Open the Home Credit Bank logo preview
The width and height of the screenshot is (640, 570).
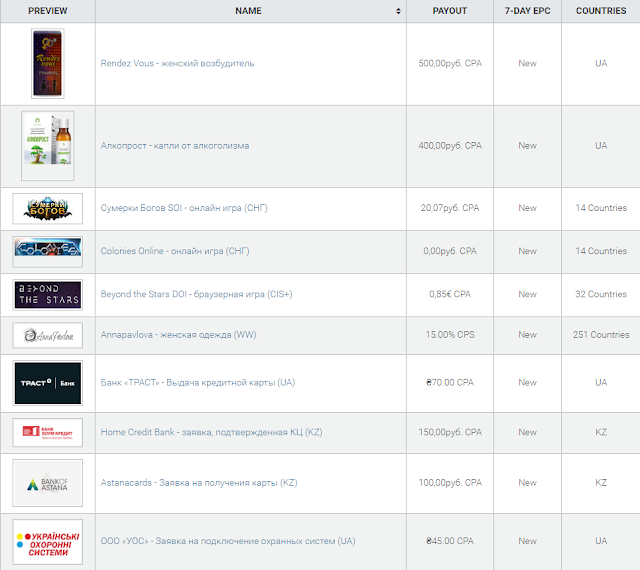48,432
